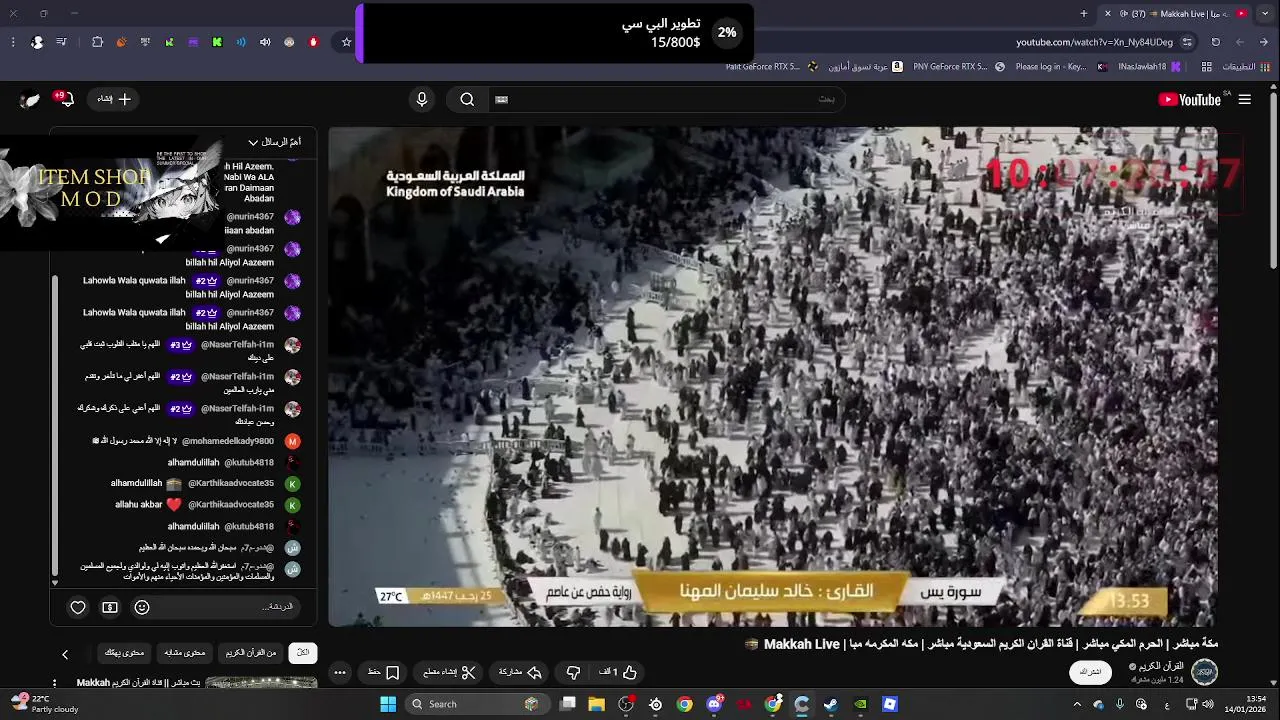Open YouTube notifications bell
Image resolution: width=1280 pixels, height=720 pixels.
click(x=66, y=99)
